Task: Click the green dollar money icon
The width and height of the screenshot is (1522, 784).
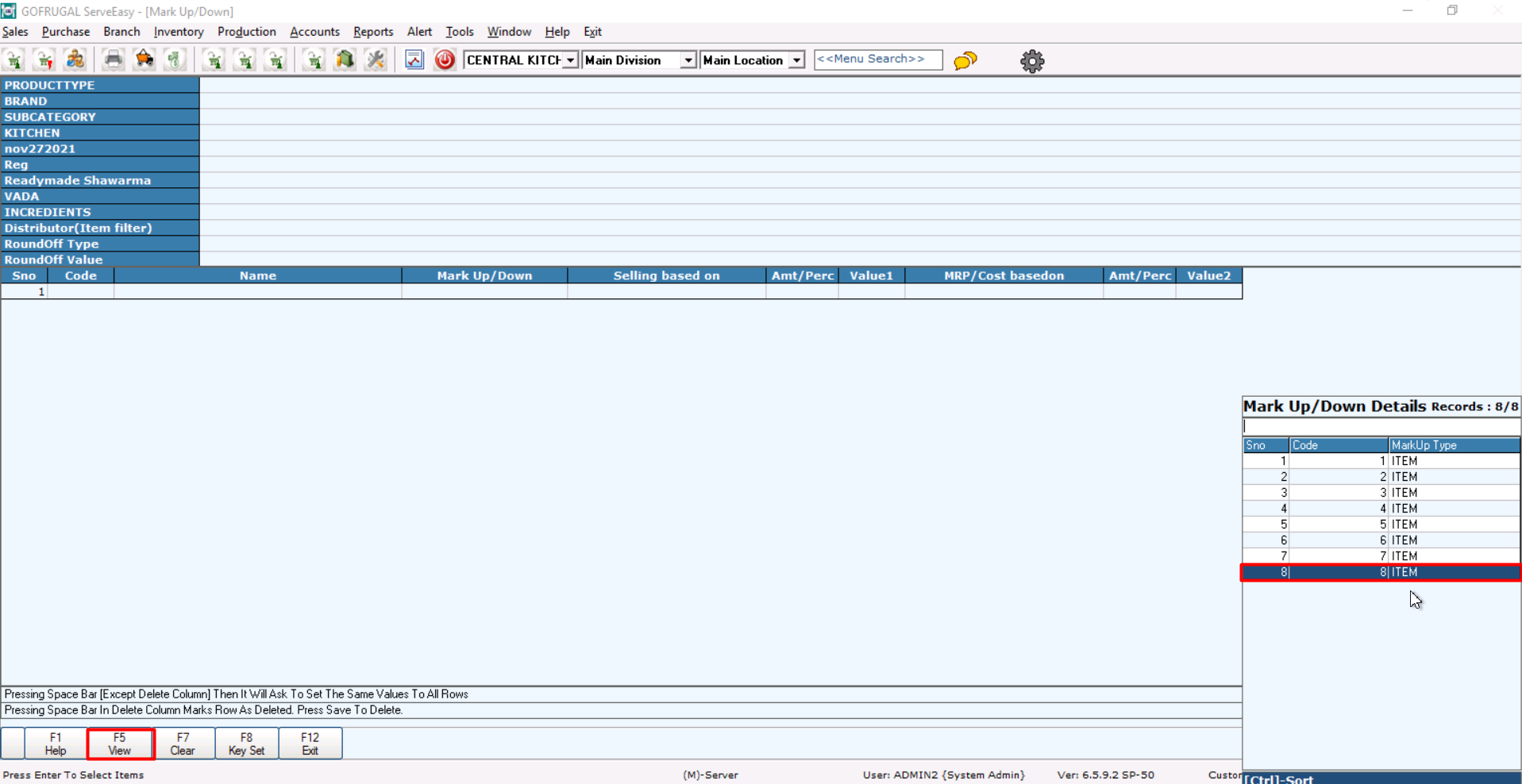Action: click(x=175, y=60)
